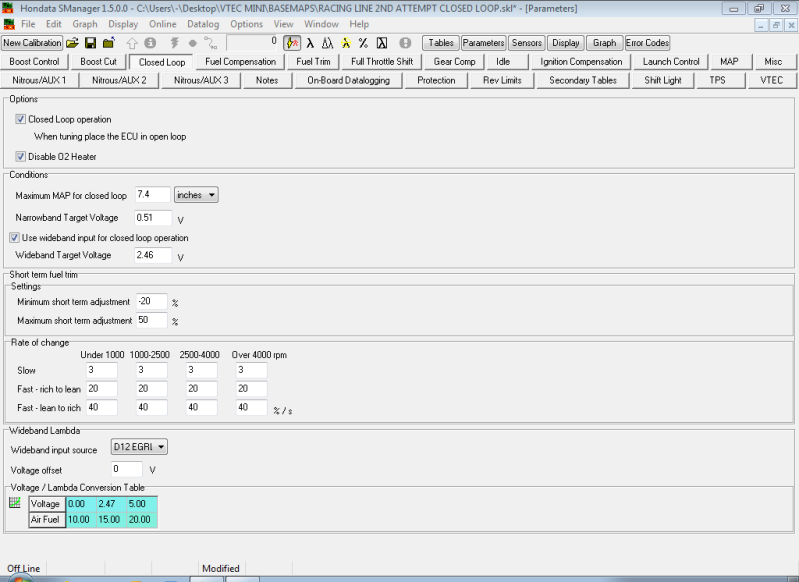The height and width of the screenshot is (582, 799).
Task: Click the New Calibration button
Action: coord(32,43)
